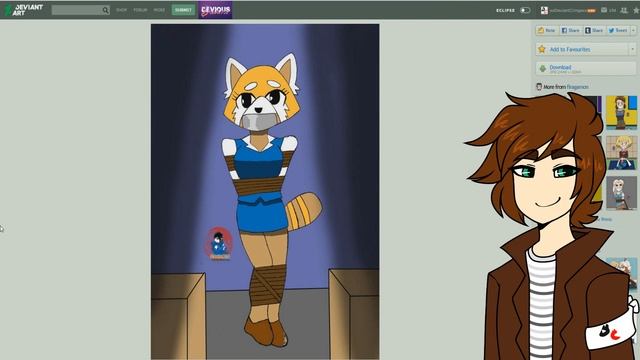Click the main deviation artwork
The height and width of the screenshot is (360, 640).
[265, 191]
